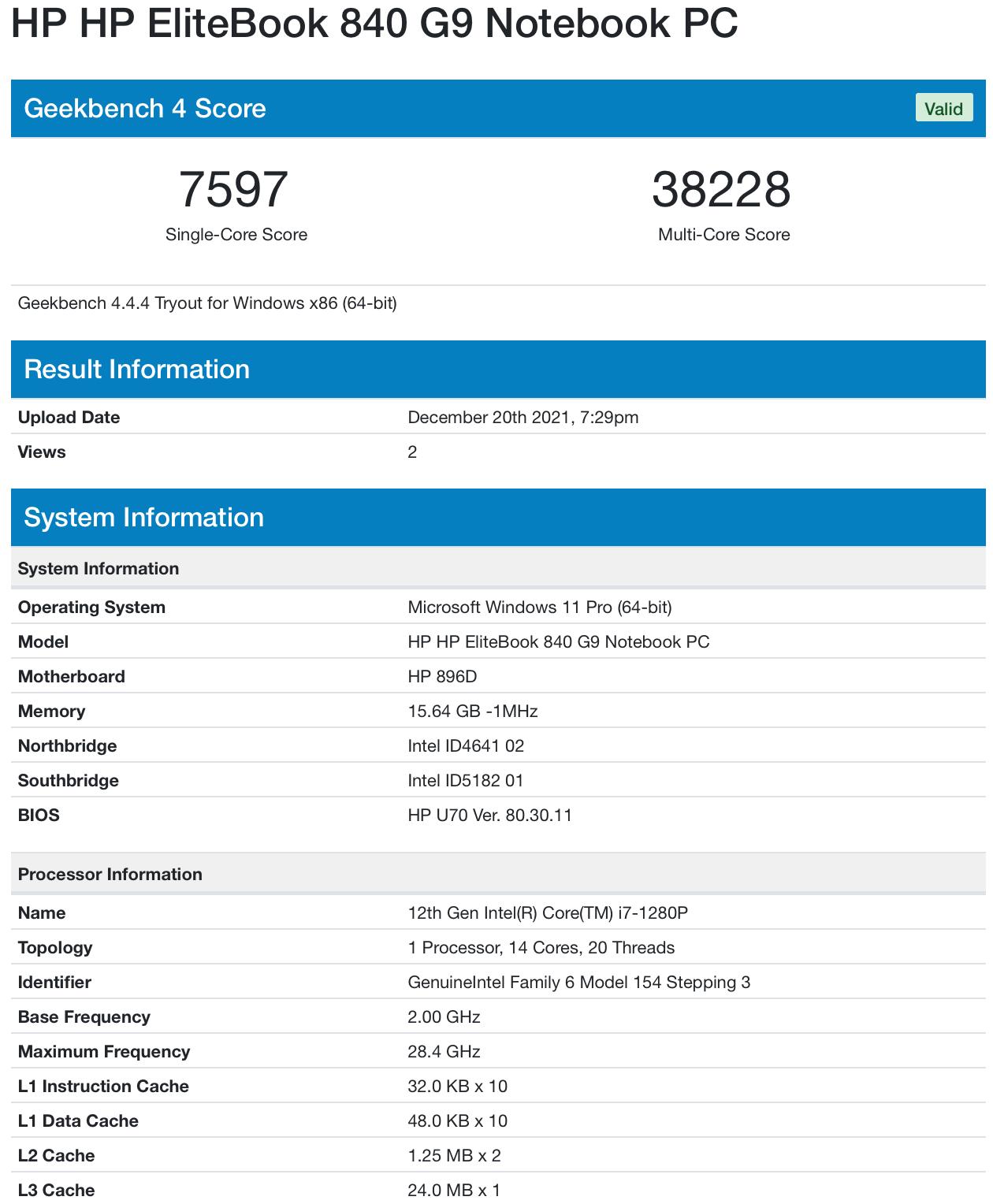Click the Northbridge value Intel ID4641 02
993x1204 pixels.
pos(466,745)
